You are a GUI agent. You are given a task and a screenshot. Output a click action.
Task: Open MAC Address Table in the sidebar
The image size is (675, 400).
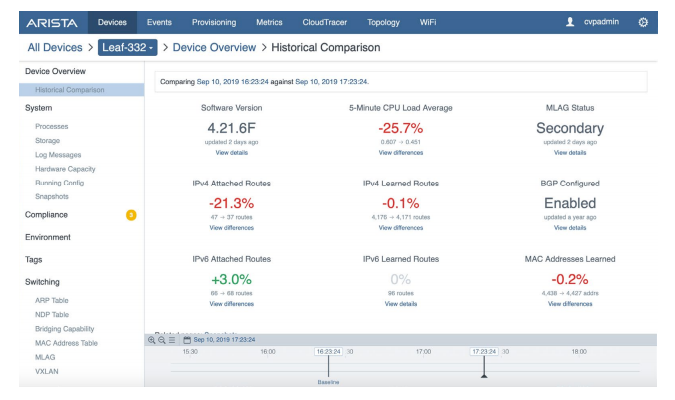66,343
